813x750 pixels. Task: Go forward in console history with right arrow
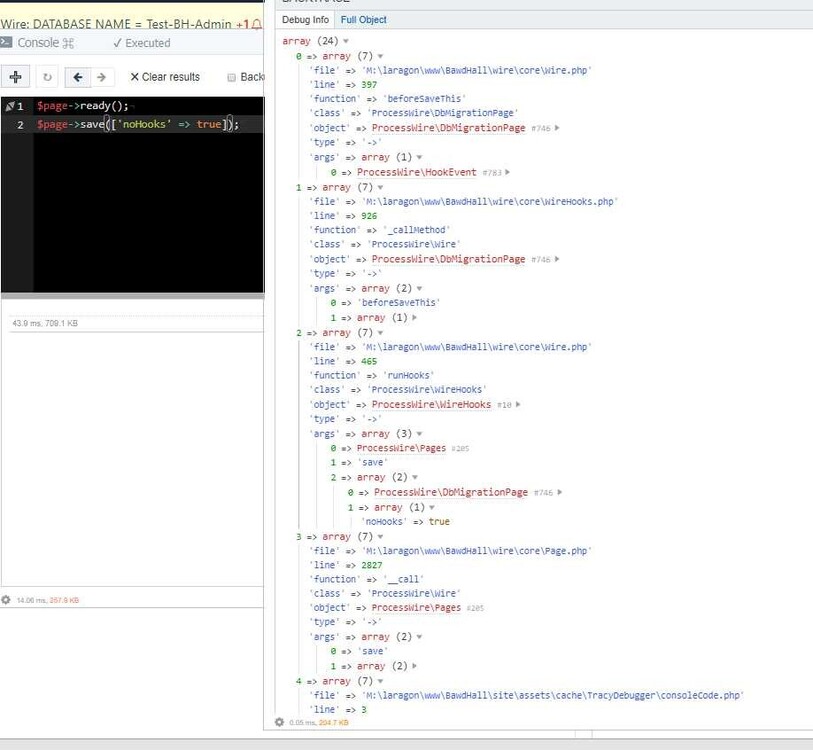[101, 77]
